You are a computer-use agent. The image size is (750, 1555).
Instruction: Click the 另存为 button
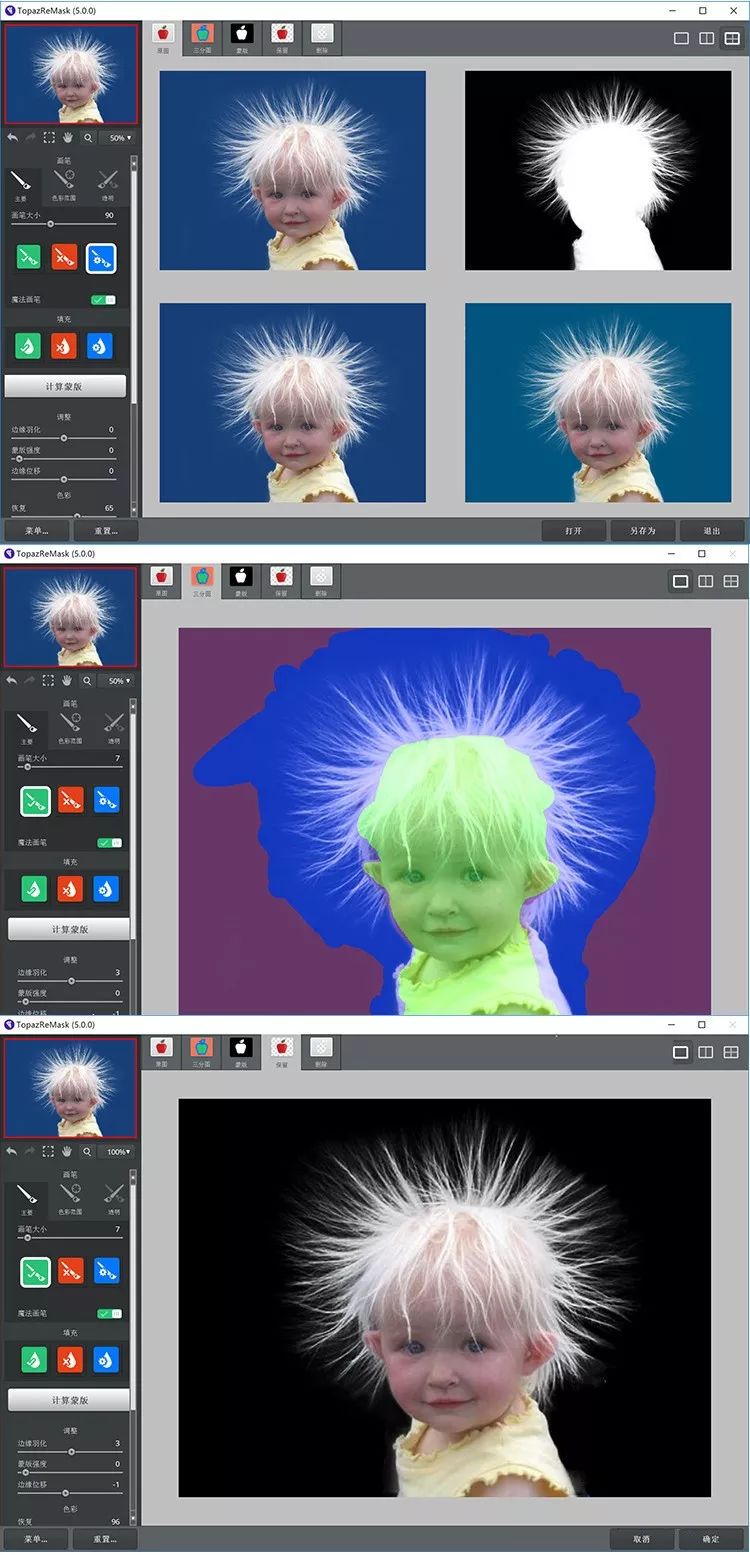[642, 530]
